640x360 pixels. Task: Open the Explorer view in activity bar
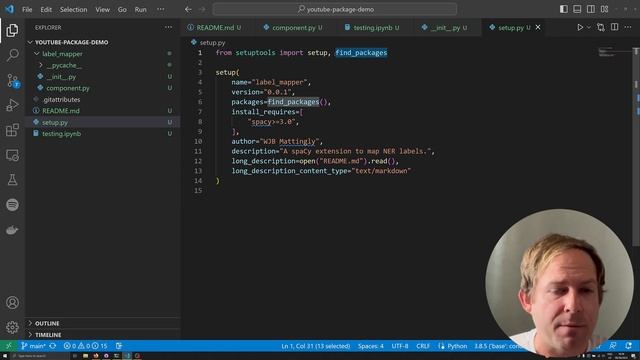[12, 30]
